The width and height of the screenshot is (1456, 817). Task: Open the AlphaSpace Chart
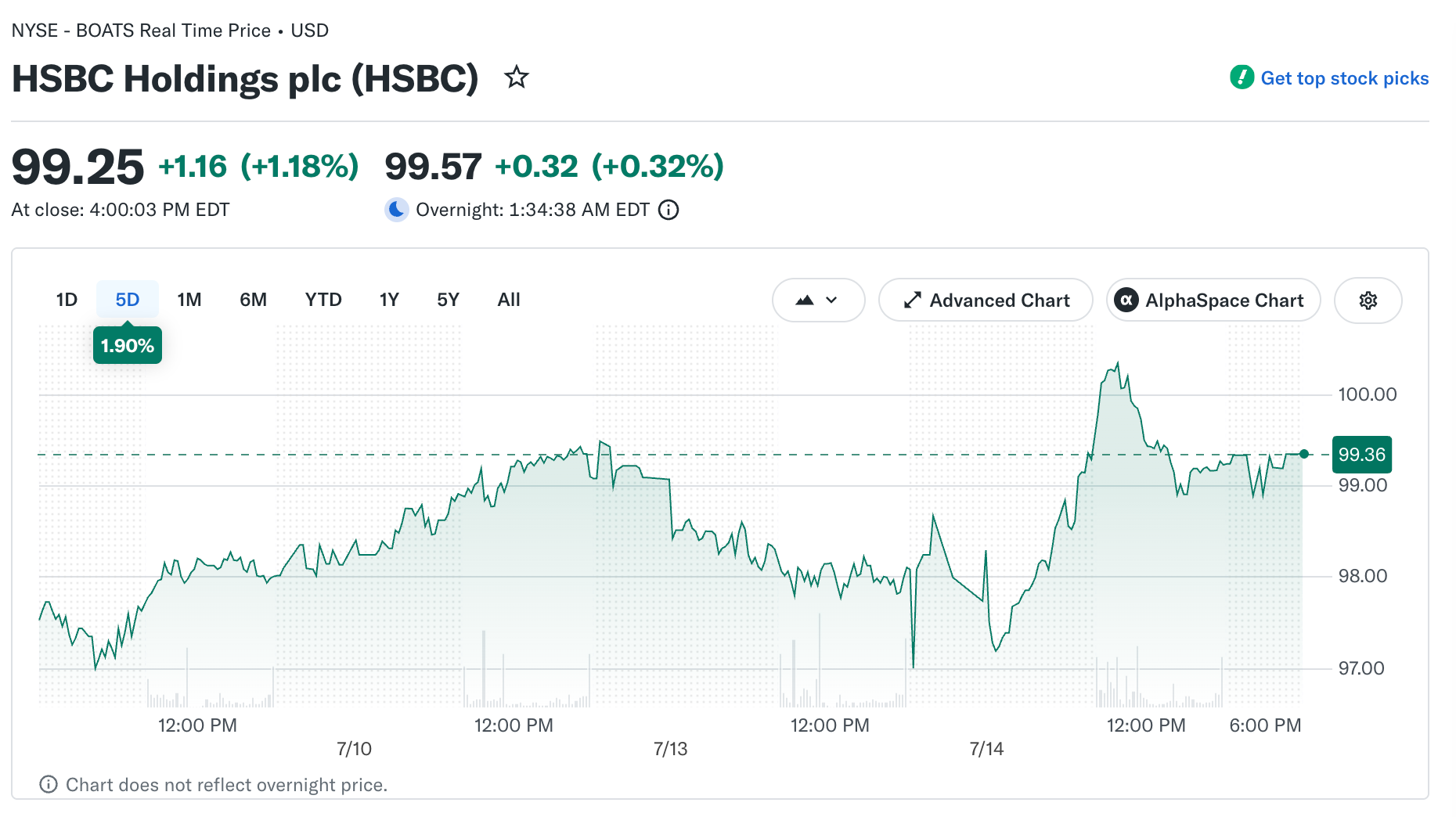[1213, 301]
